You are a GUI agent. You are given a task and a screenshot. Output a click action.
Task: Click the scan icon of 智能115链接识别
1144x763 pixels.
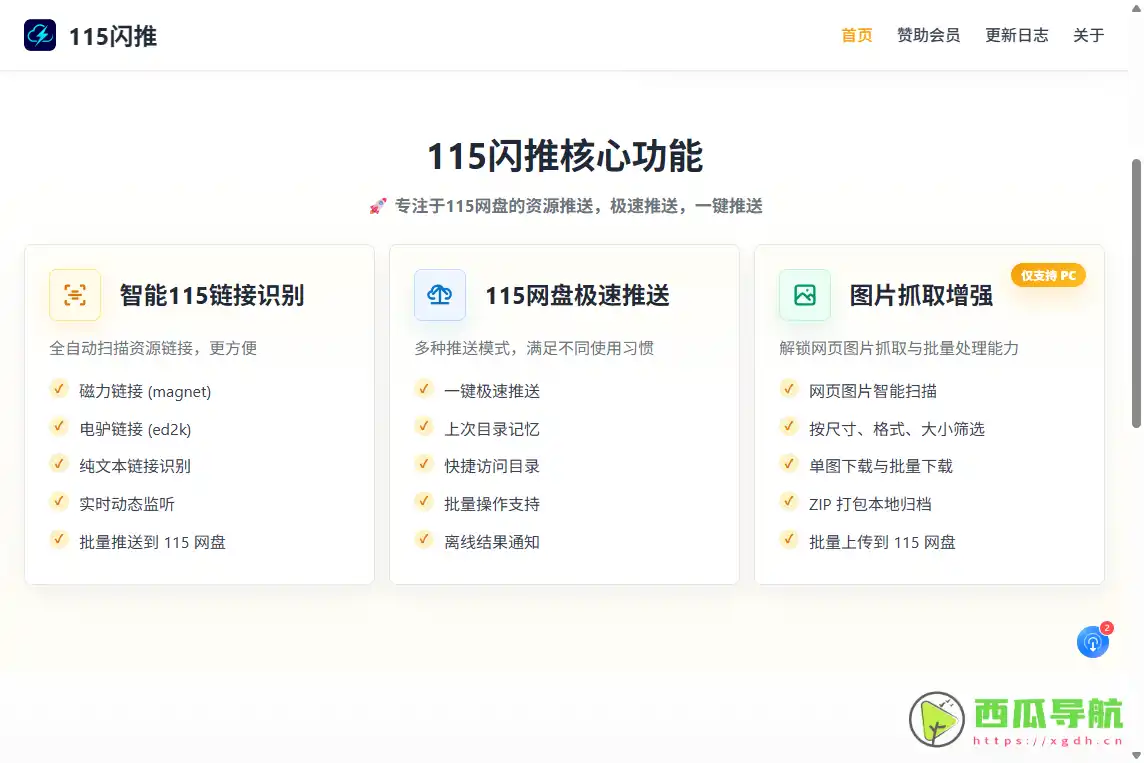(74, 295)
